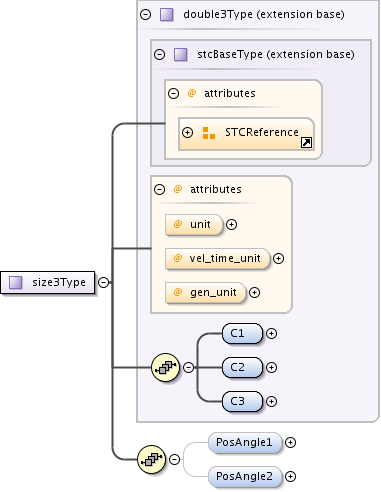The height and width of the screenshot is (492, 381).
Task: Click the size3Type purple type icon
Action: (x=15, y=282)
